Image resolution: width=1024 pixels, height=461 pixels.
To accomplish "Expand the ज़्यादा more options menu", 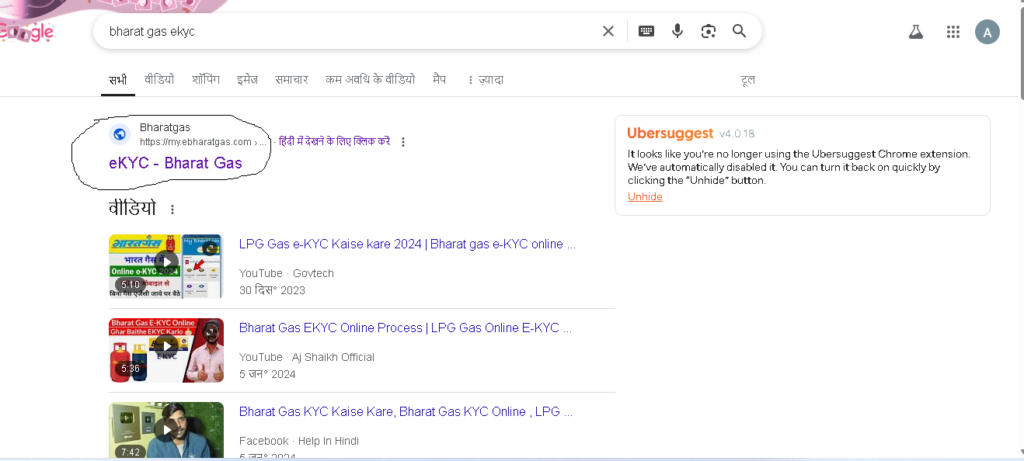I will click(485, 80).
